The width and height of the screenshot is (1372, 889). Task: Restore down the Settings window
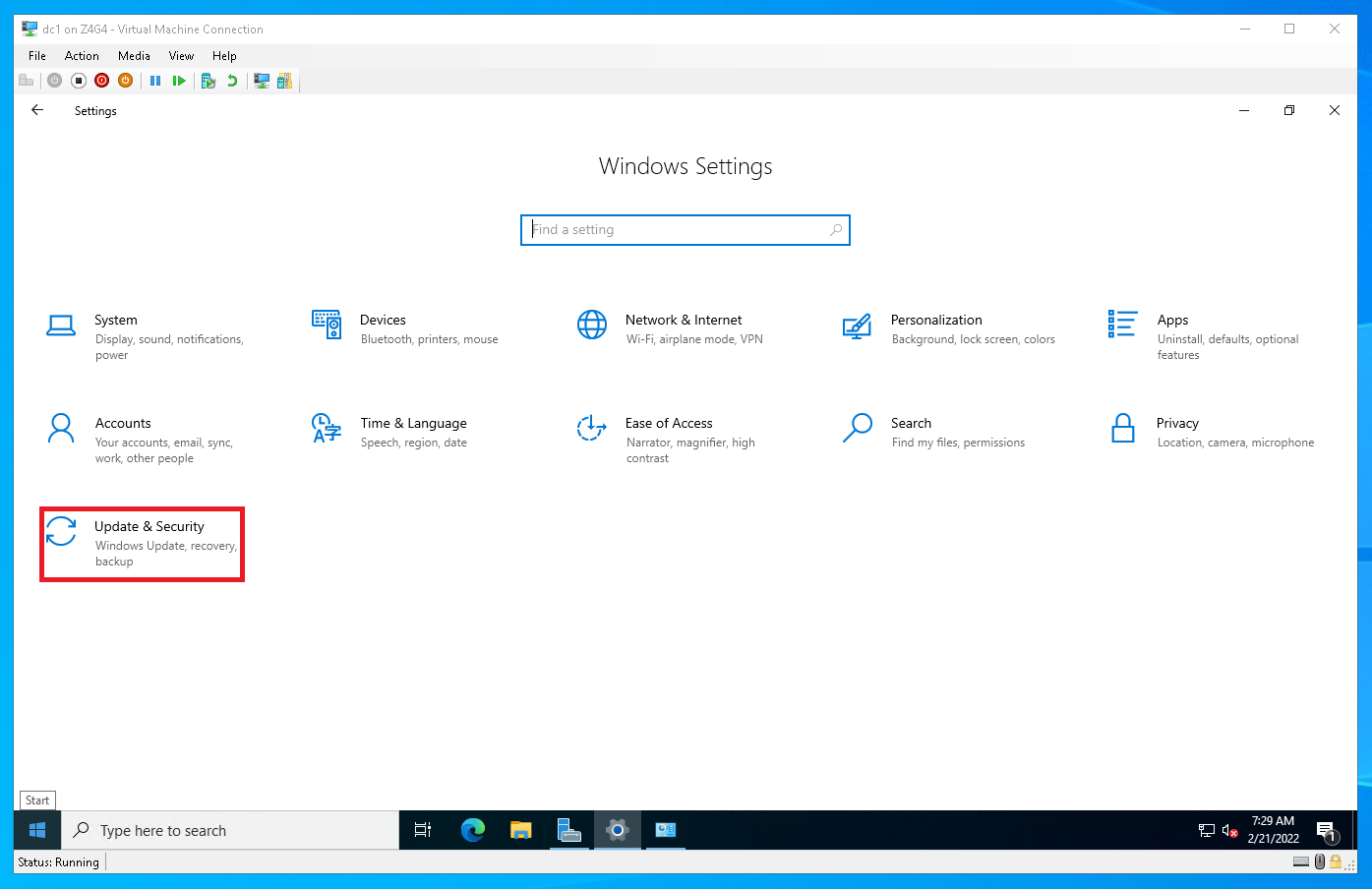tap(1289, 110)
